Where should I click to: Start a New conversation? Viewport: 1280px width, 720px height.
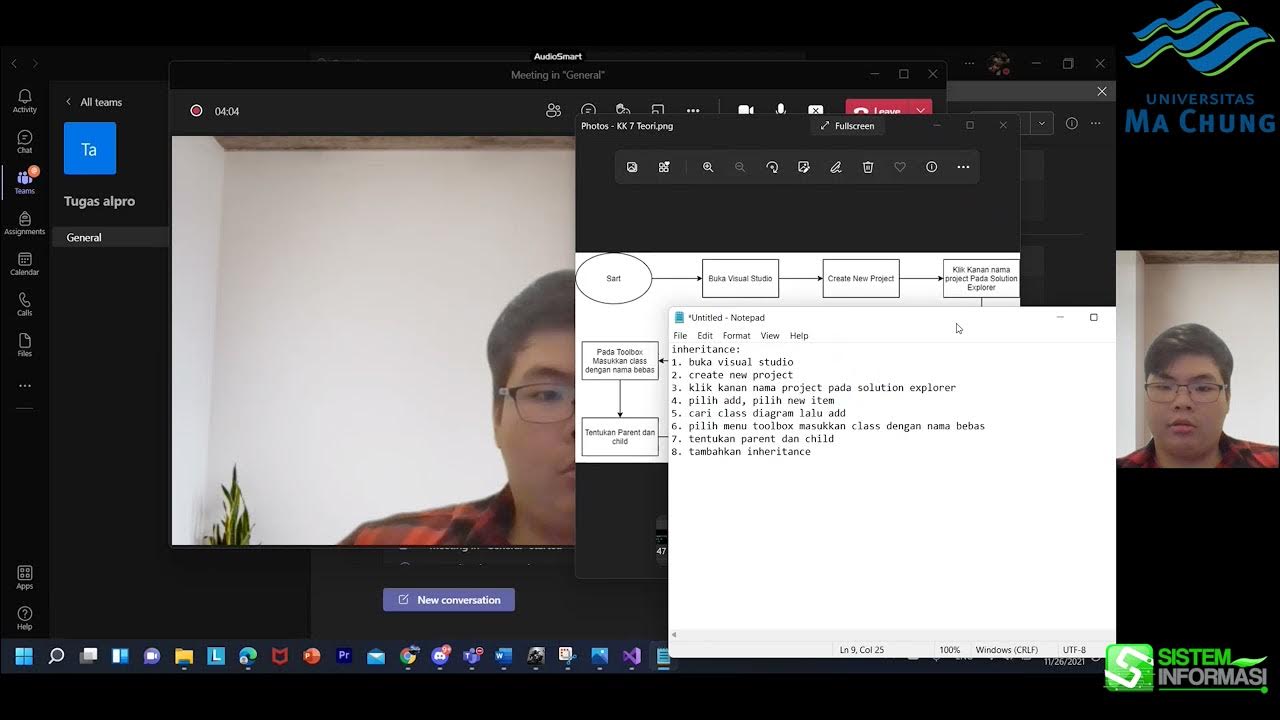[449, 600]
